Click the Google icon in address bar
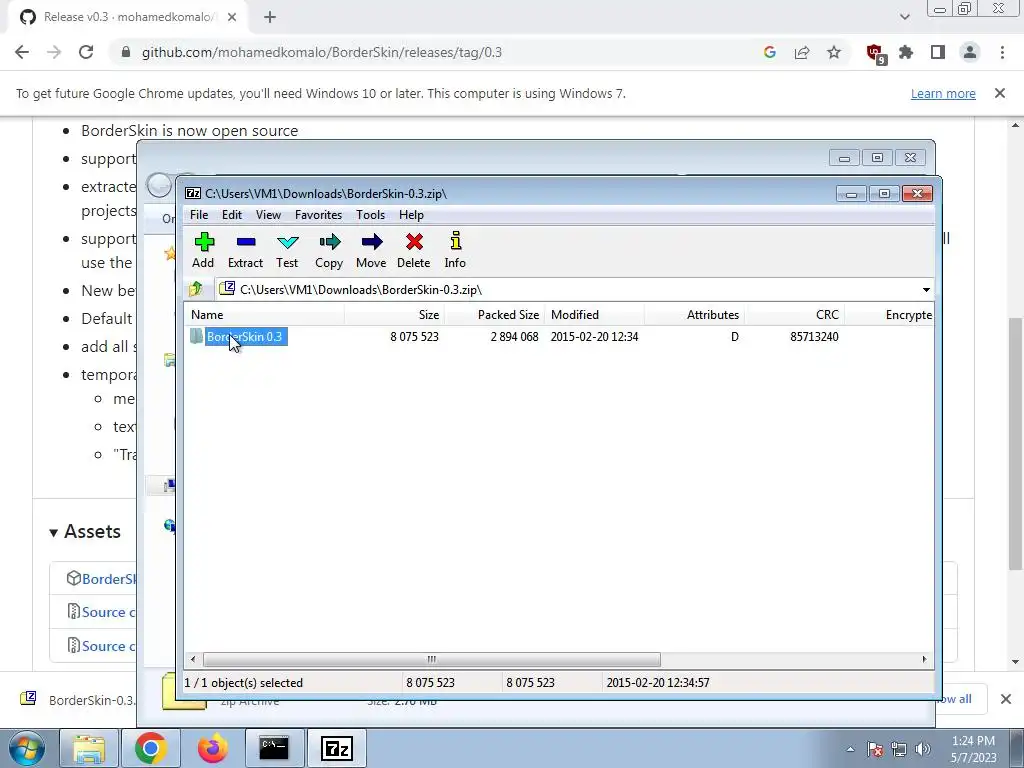This screenshot has width=1024, height=768. pos(770,52)
